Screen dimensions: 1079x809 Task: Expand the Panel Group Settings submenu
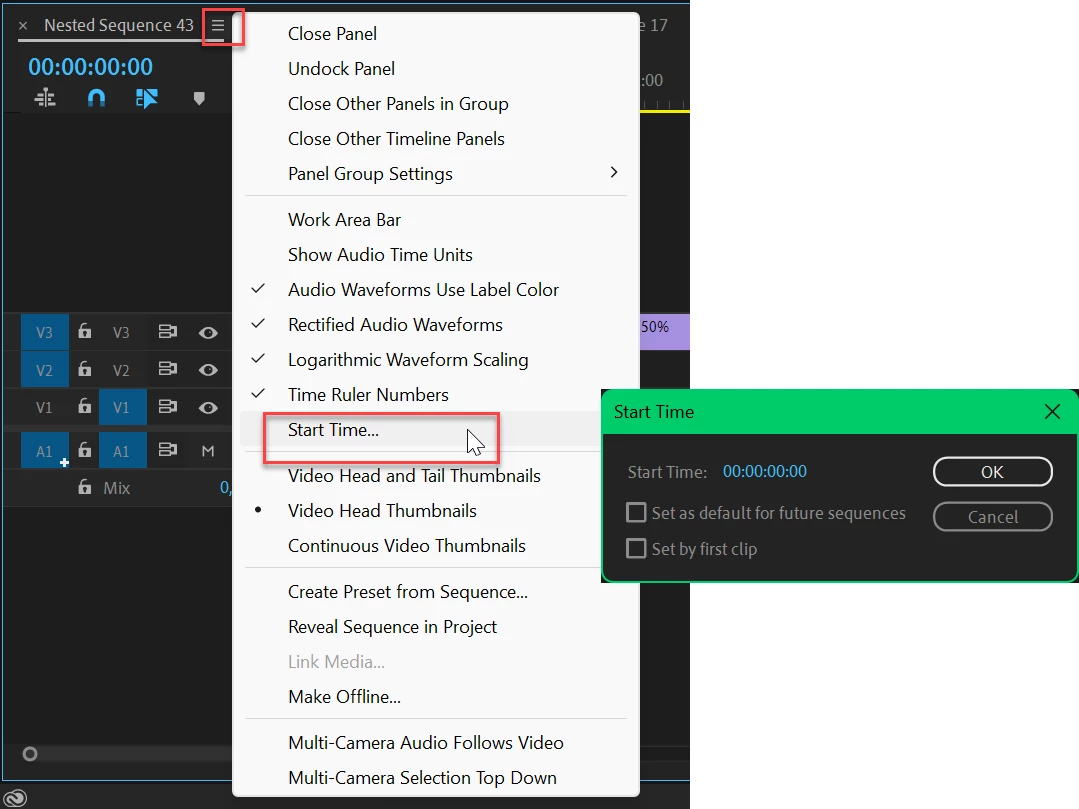pos(436,174)
